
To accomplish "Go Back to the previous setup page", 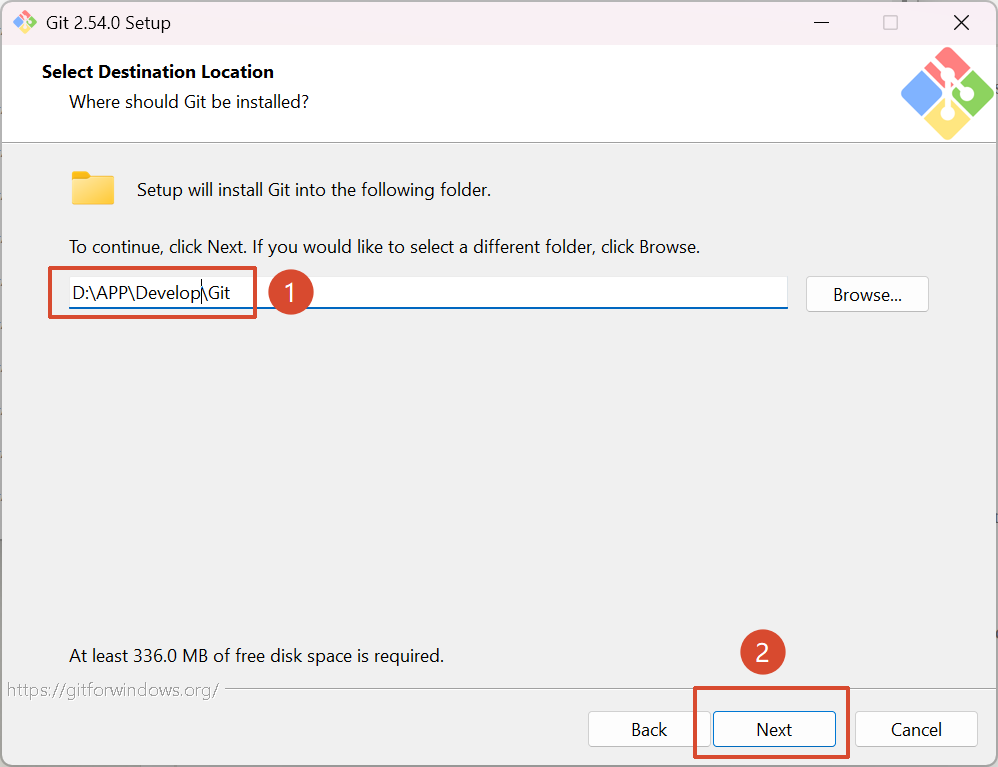I will (648, 730).
